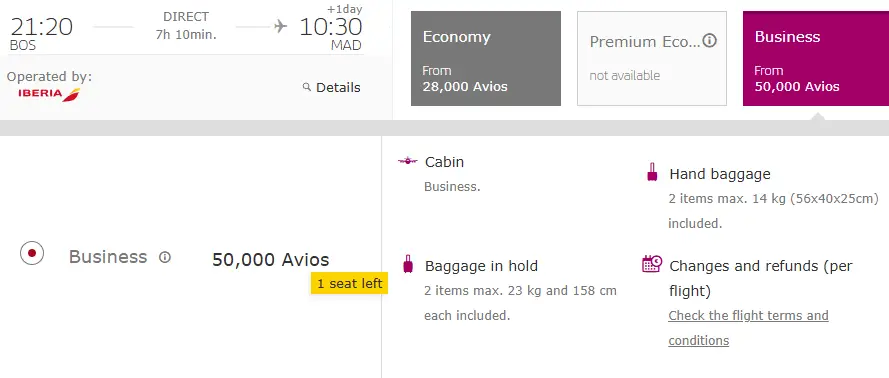Click the Hand baggage suitcase icon
Viewport: 889px width, 378px height.
tap(652, 172)
